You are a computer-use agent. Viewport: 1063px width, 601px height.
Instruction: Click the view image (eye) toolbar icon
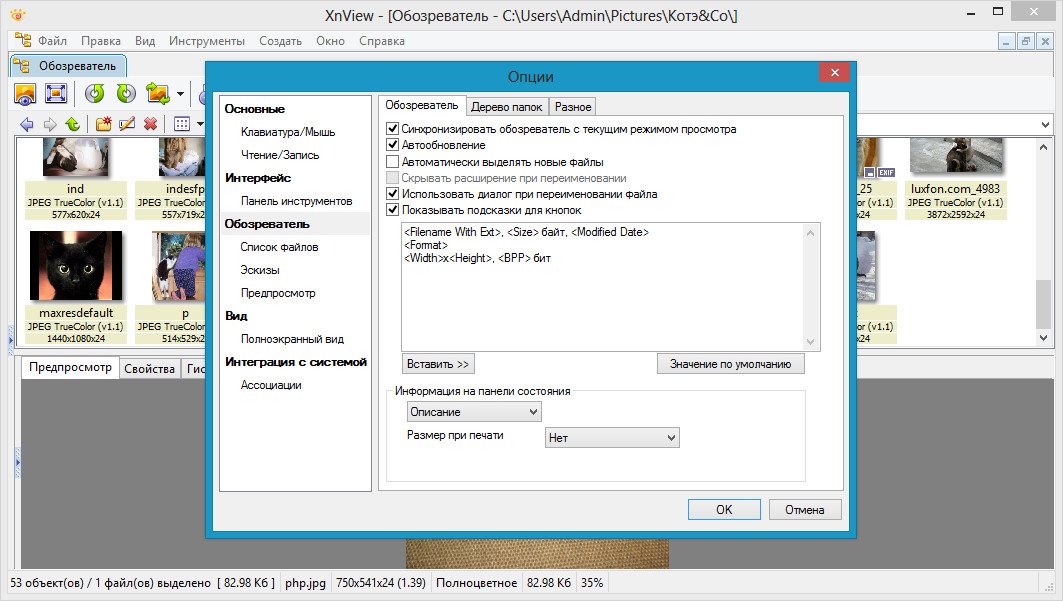click(x=25, y=93)
